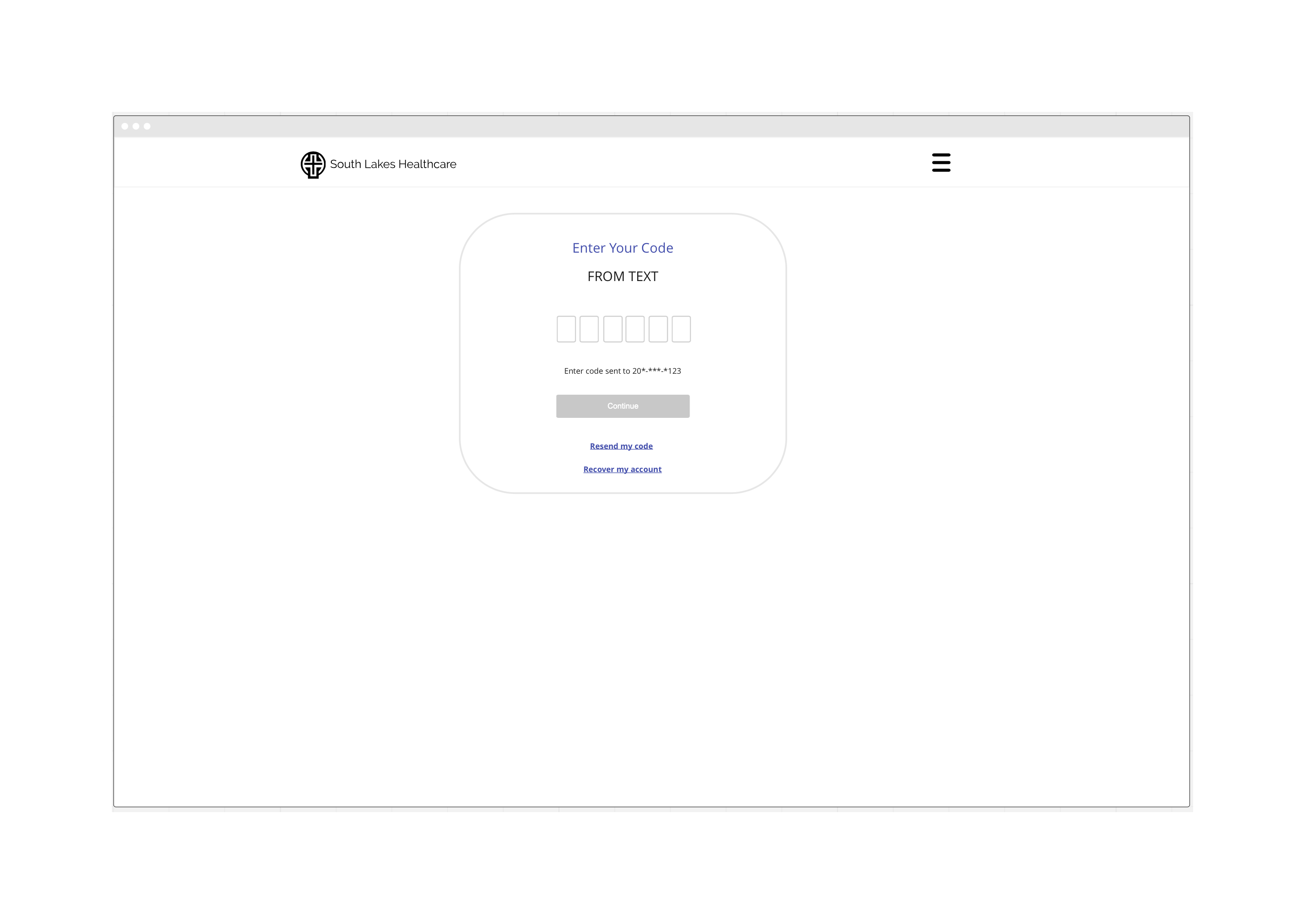Click the masked phone number text

pos(656,371)
